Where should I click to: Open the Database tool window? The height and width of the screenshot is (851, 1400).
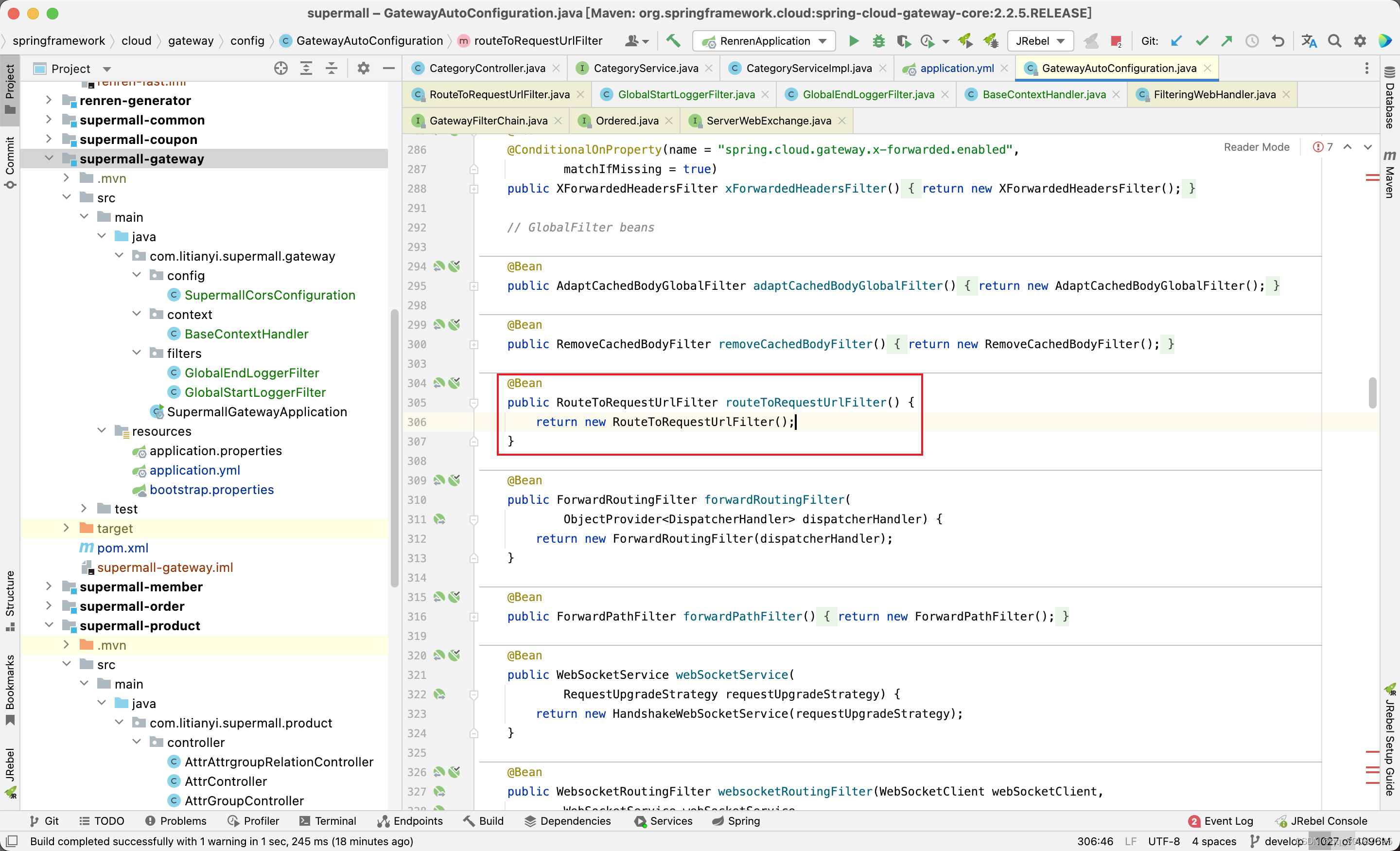(x=1389, y=98)
